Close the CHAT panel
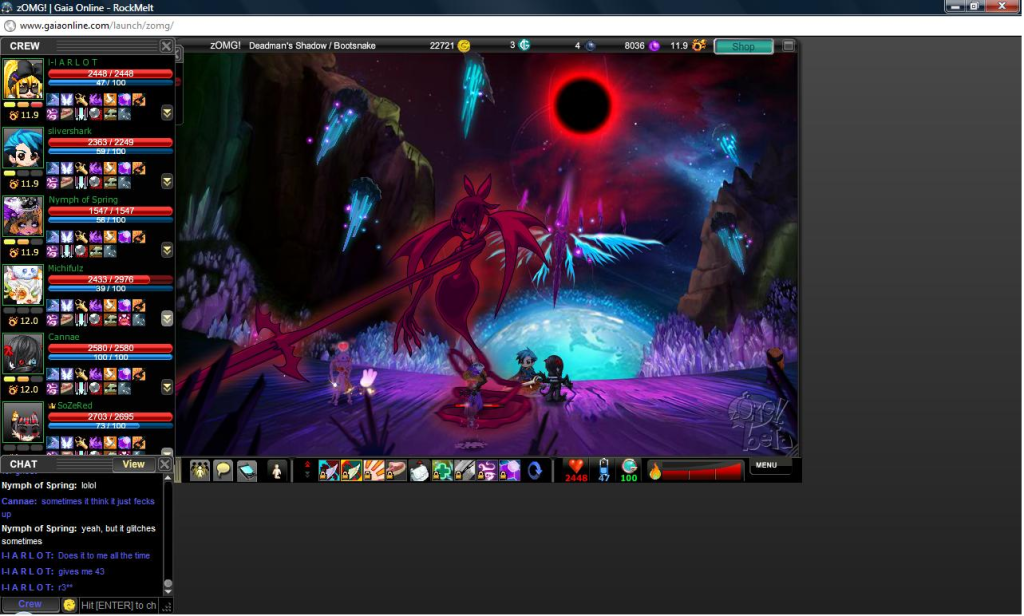Screen dimensions: 1024x616 pos(165,464)
